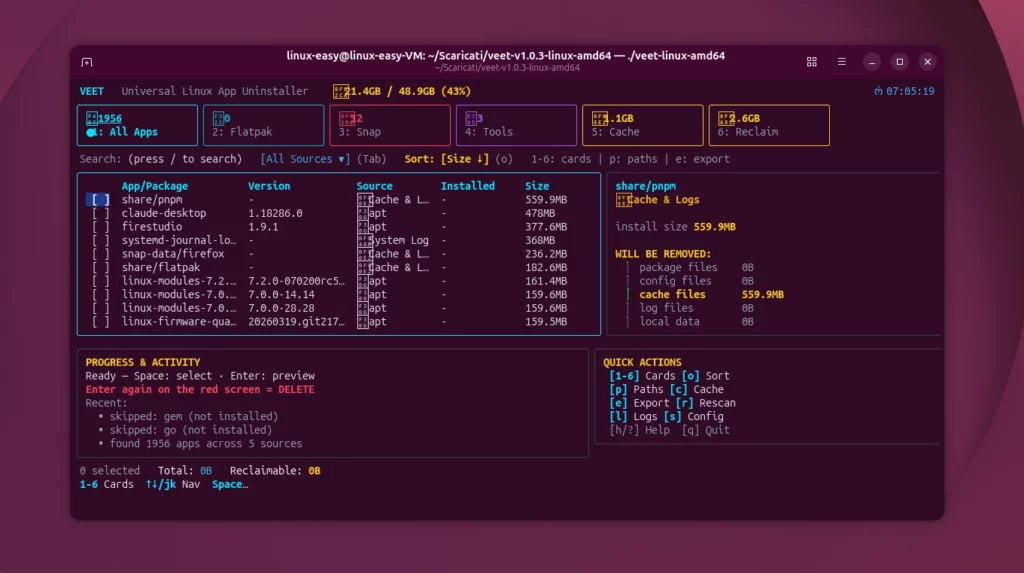The width and height of the screenshot is (1024, 573).
Task: Click the [e] Export quick action
Action: coord(639,403)
